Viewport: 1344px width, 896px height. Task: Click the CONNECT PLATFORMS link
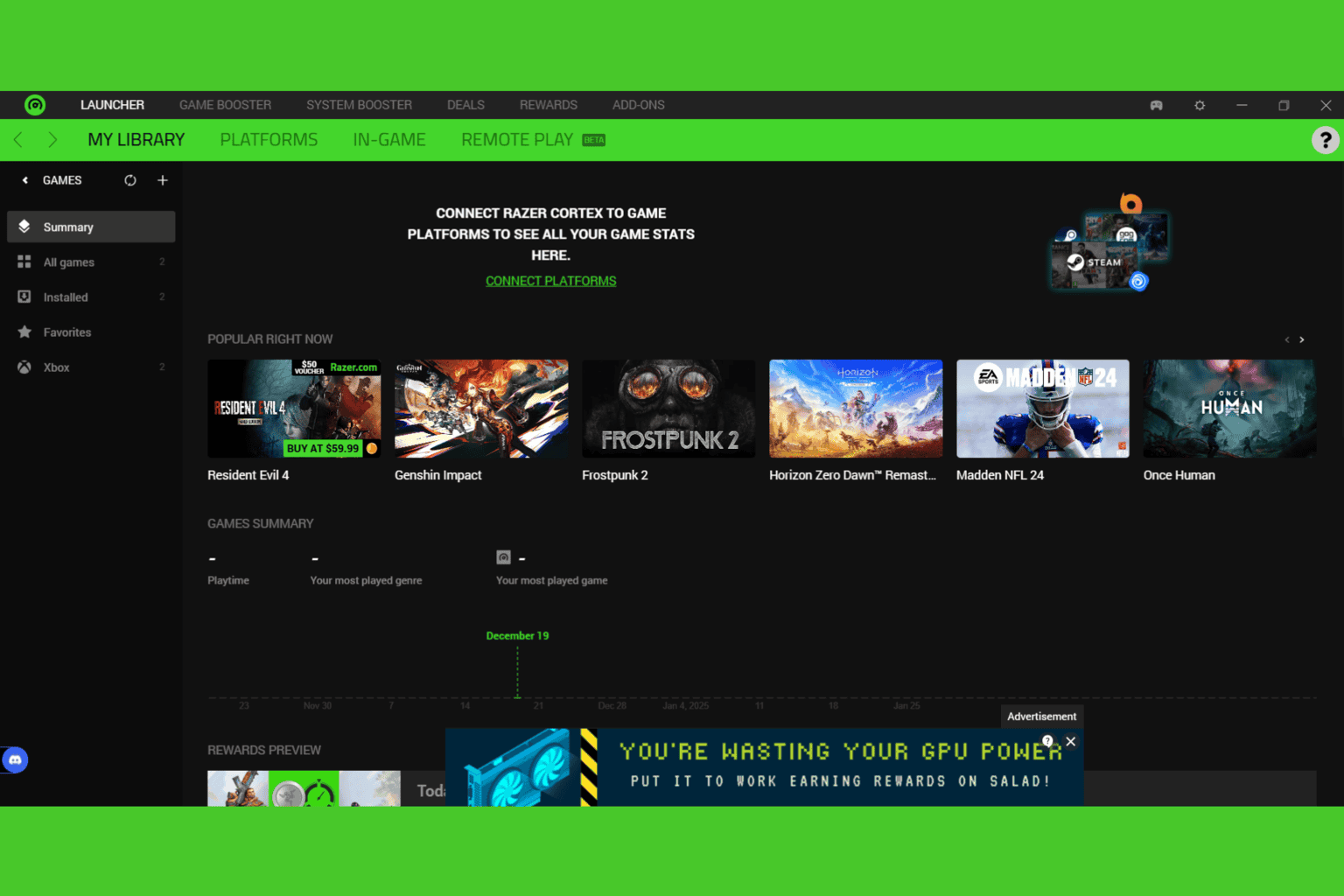click(x=551, y=281)
